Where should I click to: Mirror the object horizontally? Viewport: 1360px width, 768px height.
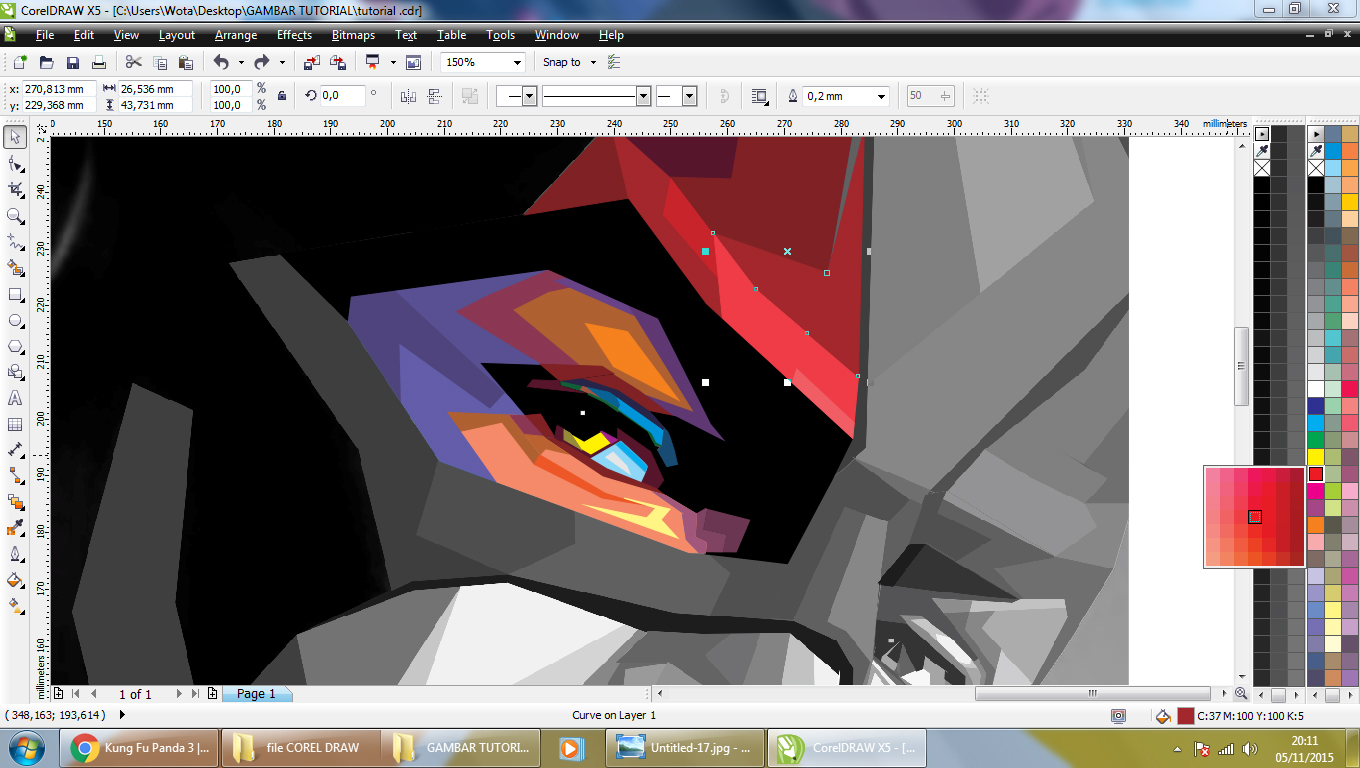[x=408, y=96]
